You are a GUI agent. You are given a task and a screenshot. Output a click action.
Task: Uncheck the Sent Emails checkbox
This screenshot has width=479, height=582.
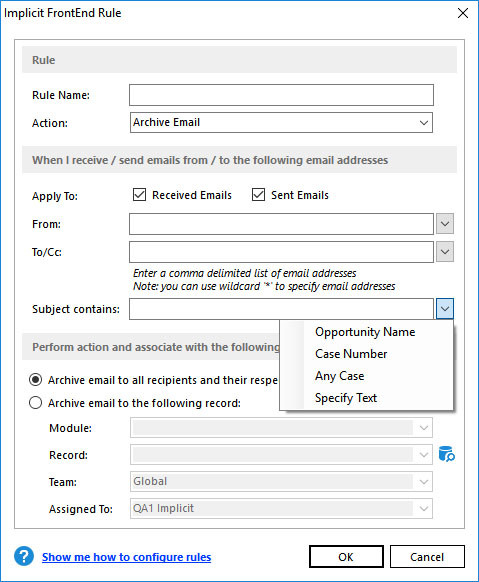pyautogui.click(x=258, y=194)
